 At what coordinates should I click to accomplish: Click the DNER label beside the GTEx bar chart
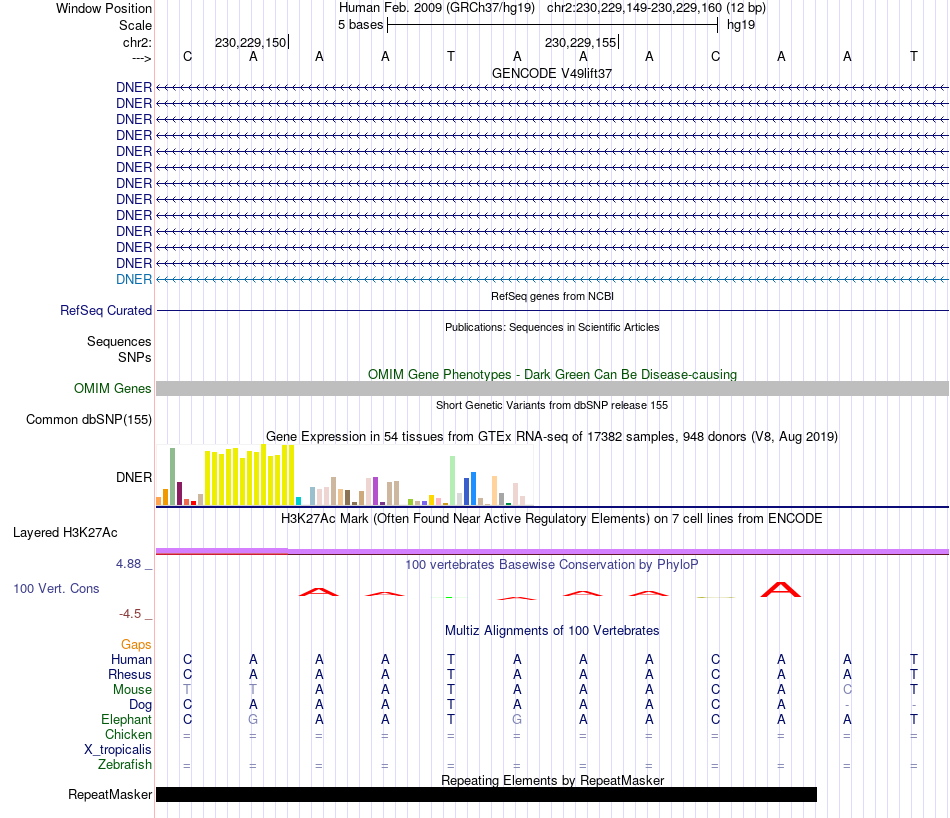tap(134, 477)
